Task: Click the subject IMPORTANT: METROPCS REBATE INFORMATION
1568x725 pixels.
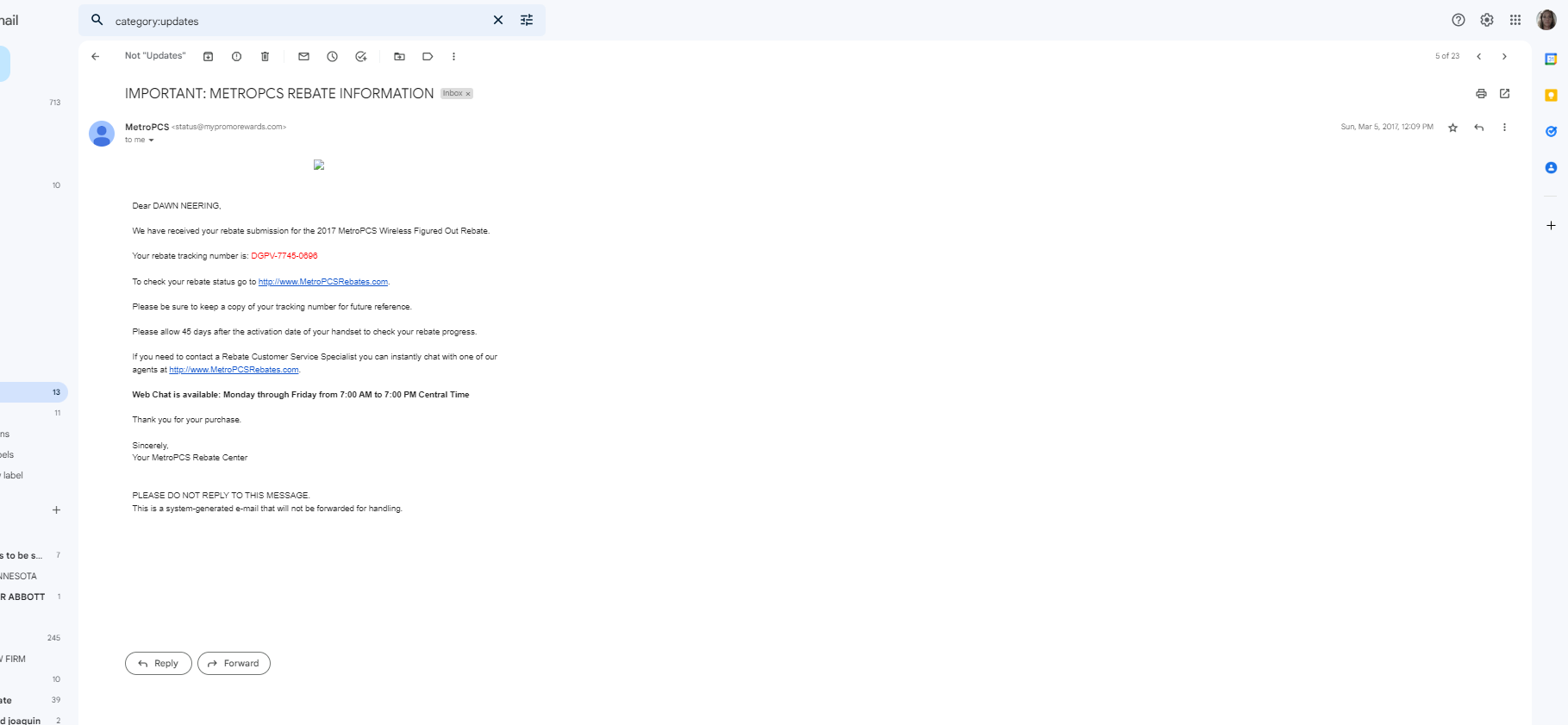Action: [x=279, y=93]
